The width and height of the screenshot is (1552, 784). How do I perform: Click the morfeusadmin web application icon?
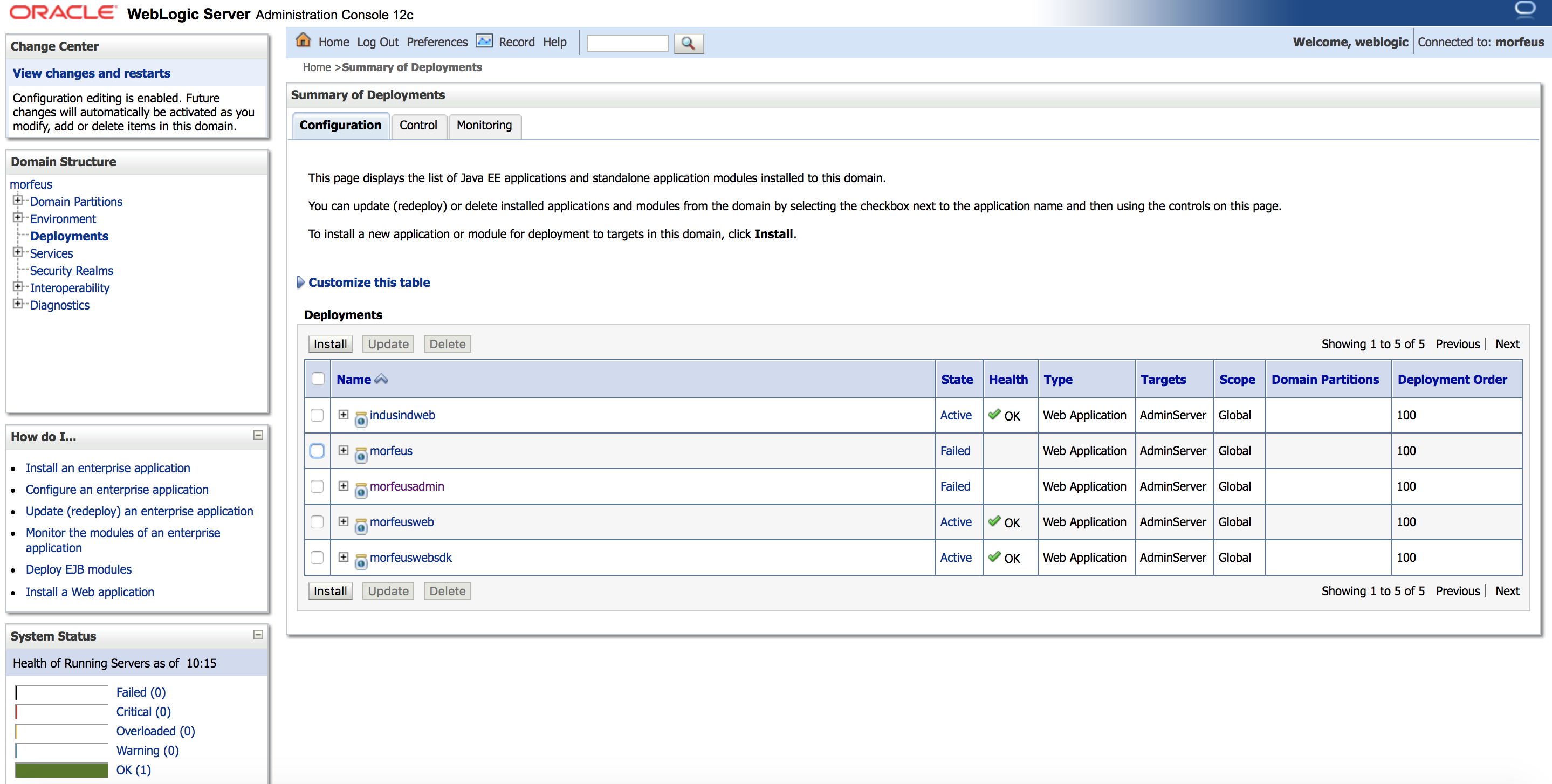coord(361,490)
